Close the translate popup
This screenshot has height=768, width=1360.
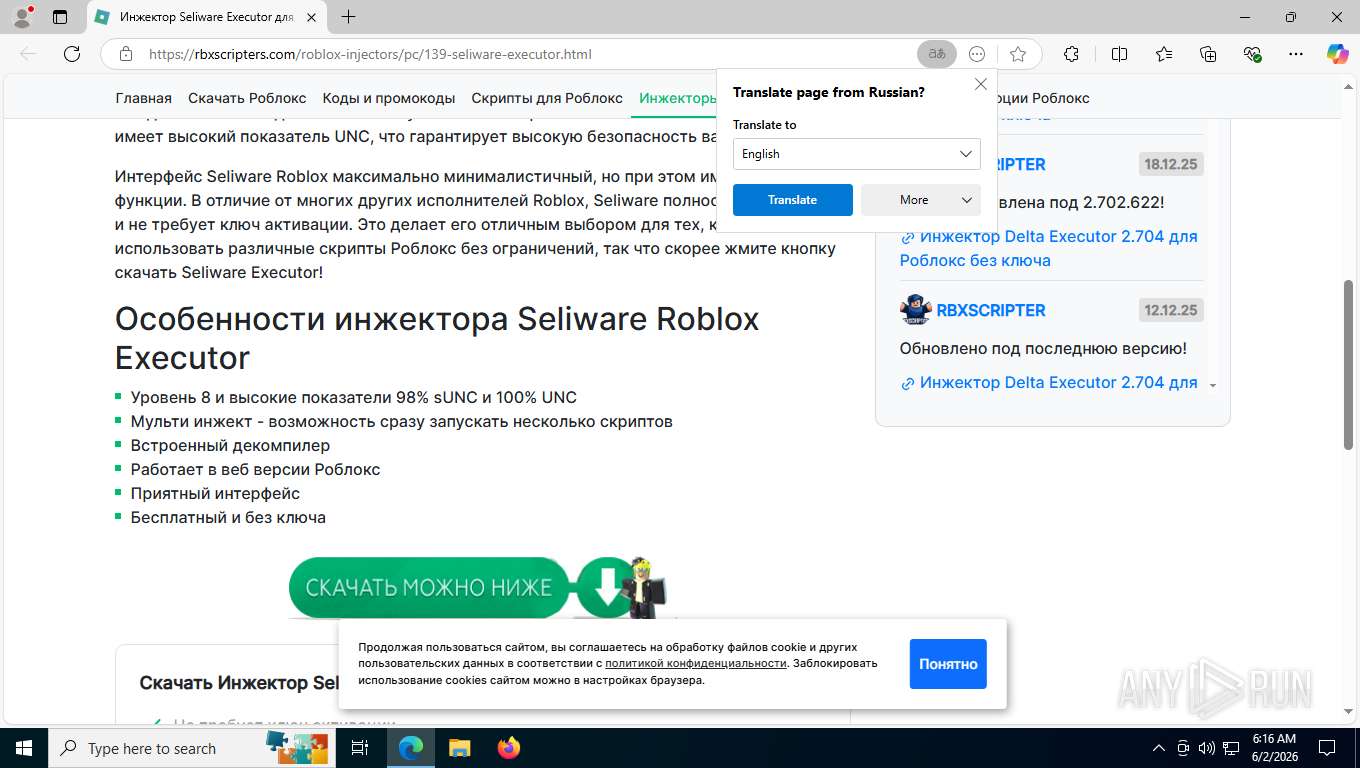coord(981,85)
